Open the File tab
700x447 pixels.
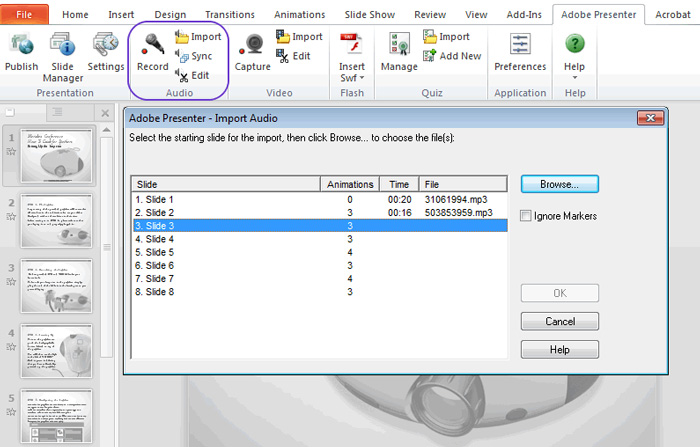24,14
